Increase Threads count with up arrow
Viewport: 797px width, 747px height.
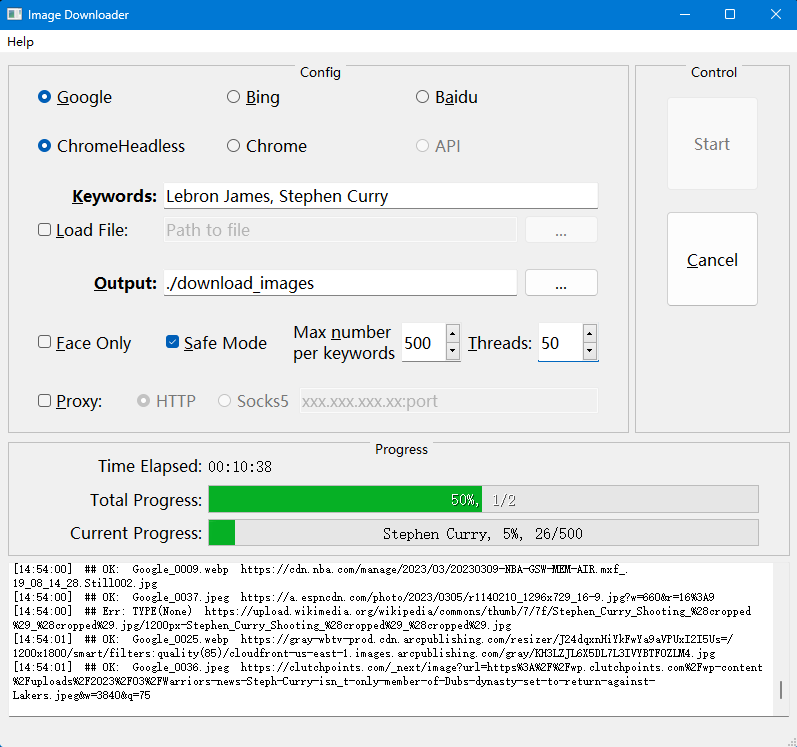pyautogui.click(x=590, y=333)
